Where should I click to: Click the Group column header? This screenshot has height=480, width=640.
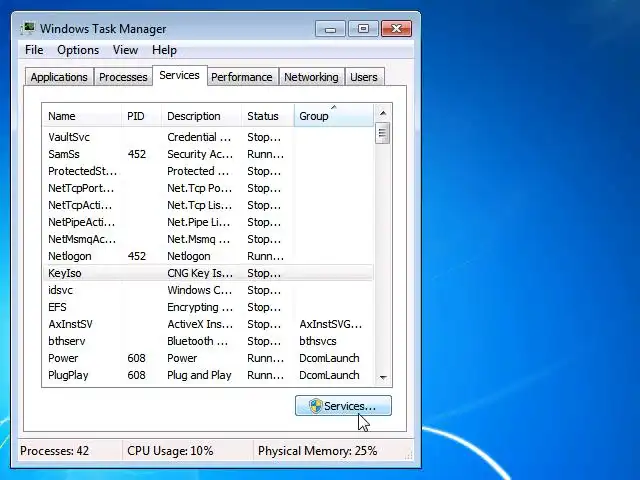click(333, 116)
